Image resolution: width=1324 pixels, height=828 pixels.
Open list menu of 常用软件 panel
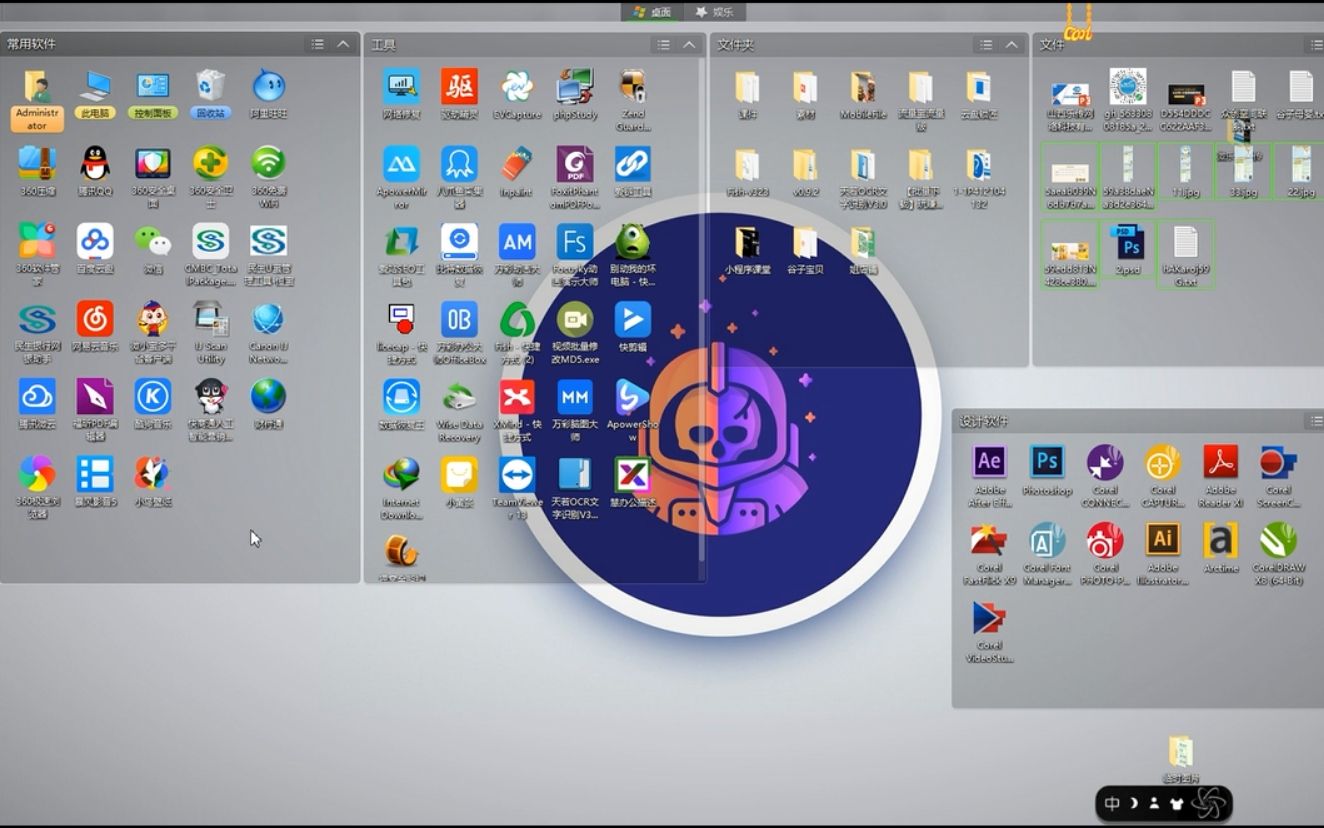pos(317,44)
